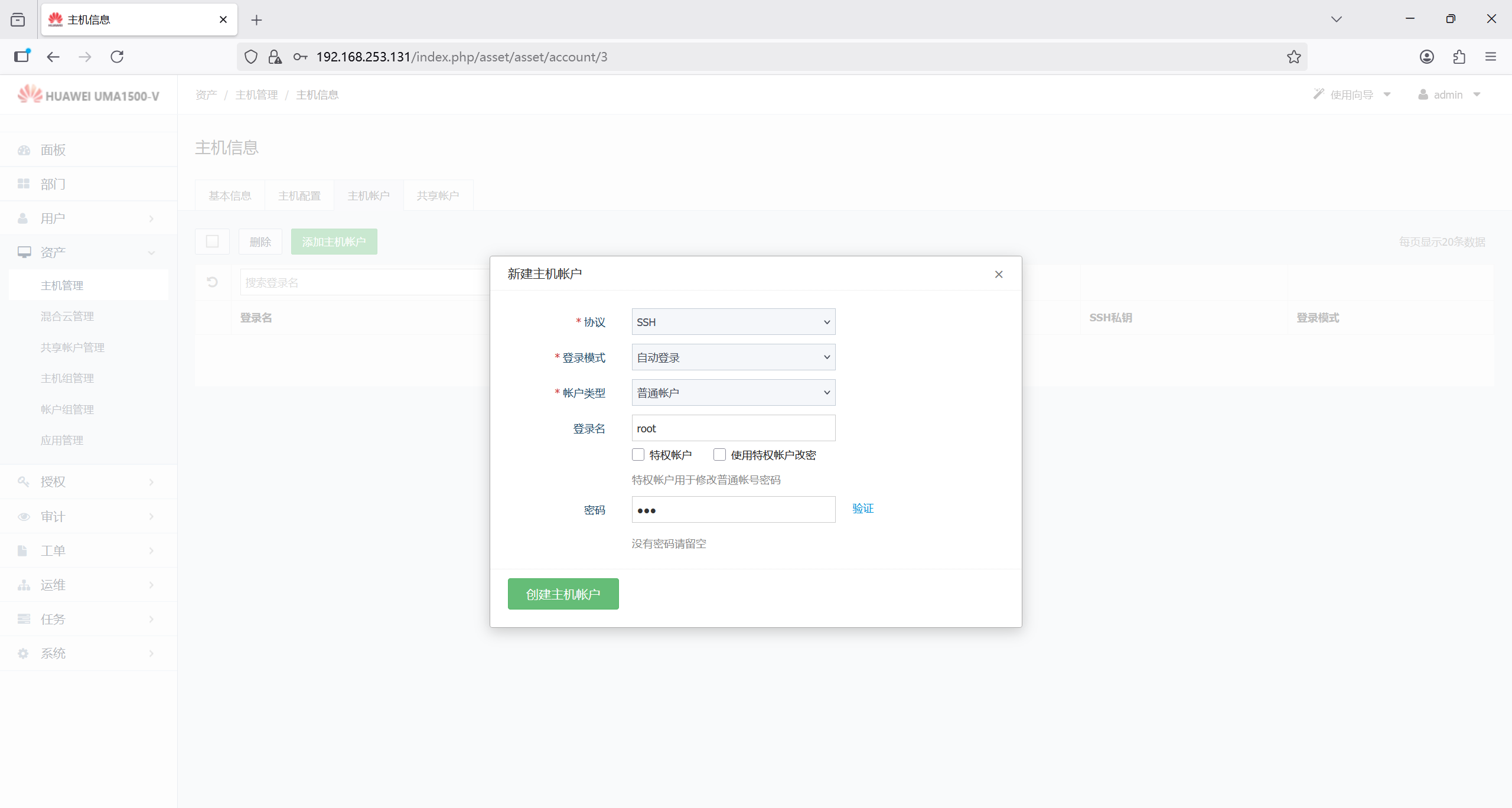Click the HUAWEI UMA1500-V logo
The width and height of the screenshot is (1512, 808).
(x=89, y=95)
